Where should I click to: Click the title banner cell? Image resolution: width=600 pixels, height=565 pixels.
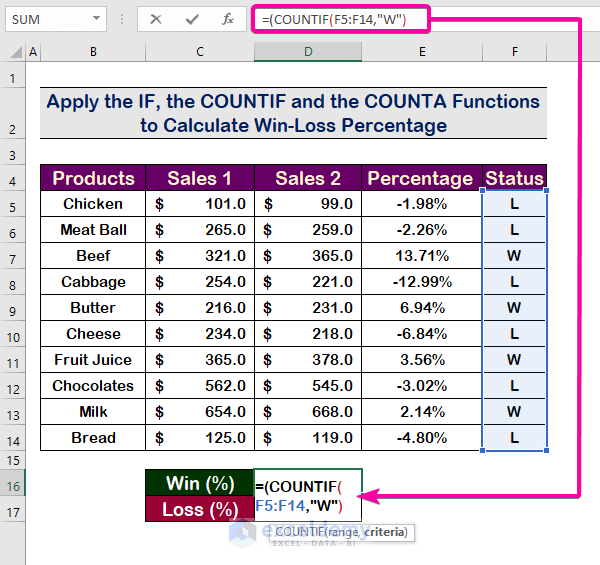tap(293, 113)
